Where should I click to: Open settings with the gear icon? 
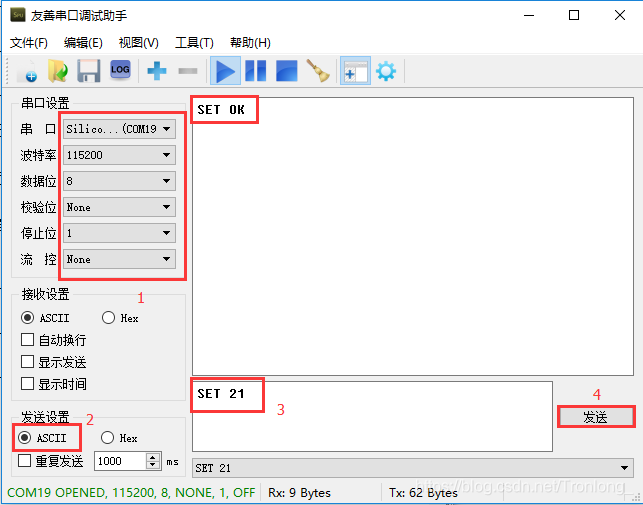click(386, 71)
